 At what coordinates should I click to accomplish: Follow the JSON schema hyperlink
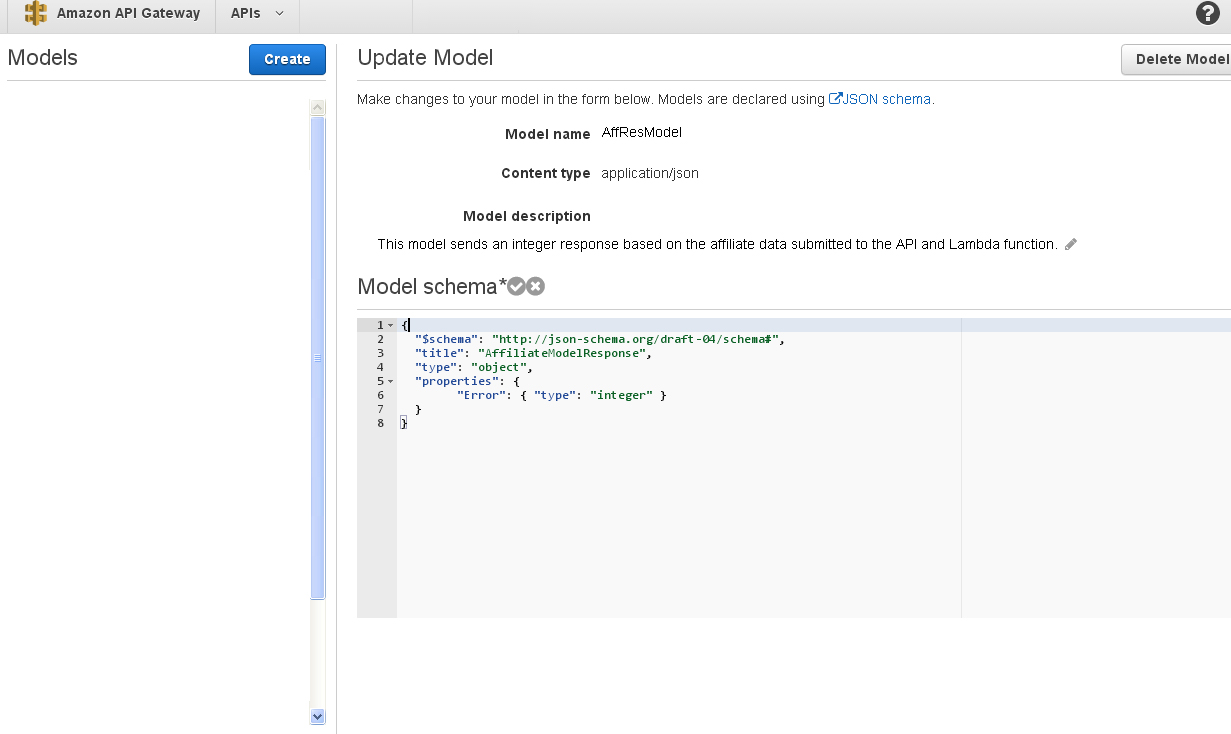(887, 99)
